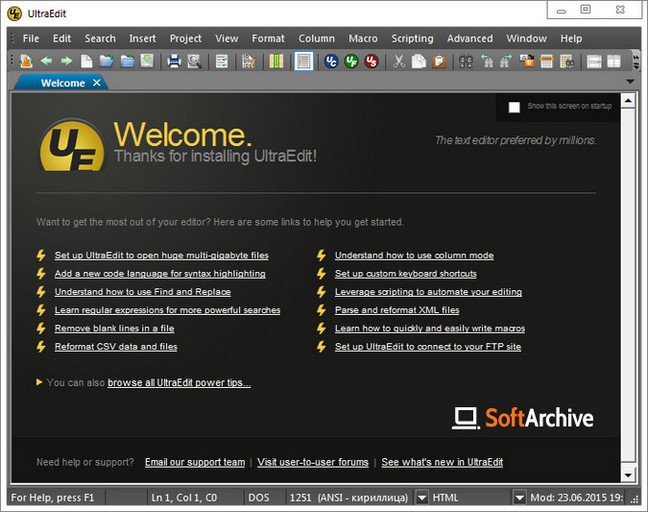
Task: Click Find Previous binoculars icon with left arrow
Action: click(x=486, y=61)
